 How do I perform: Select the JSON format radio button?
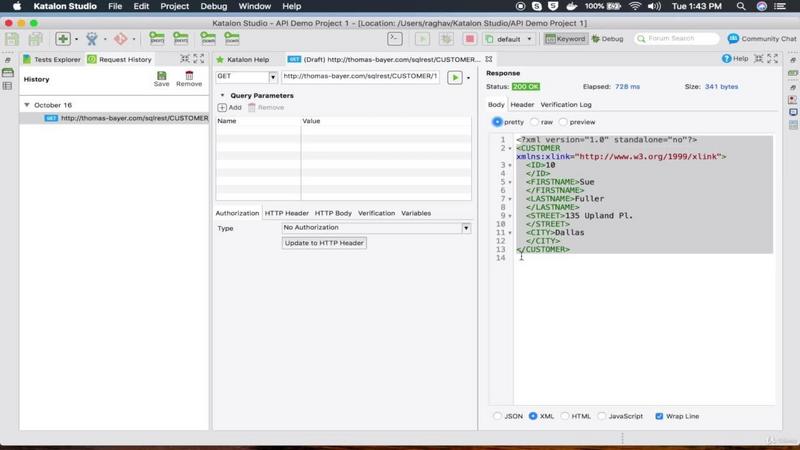pyautogui.click(x=497, y=416)
